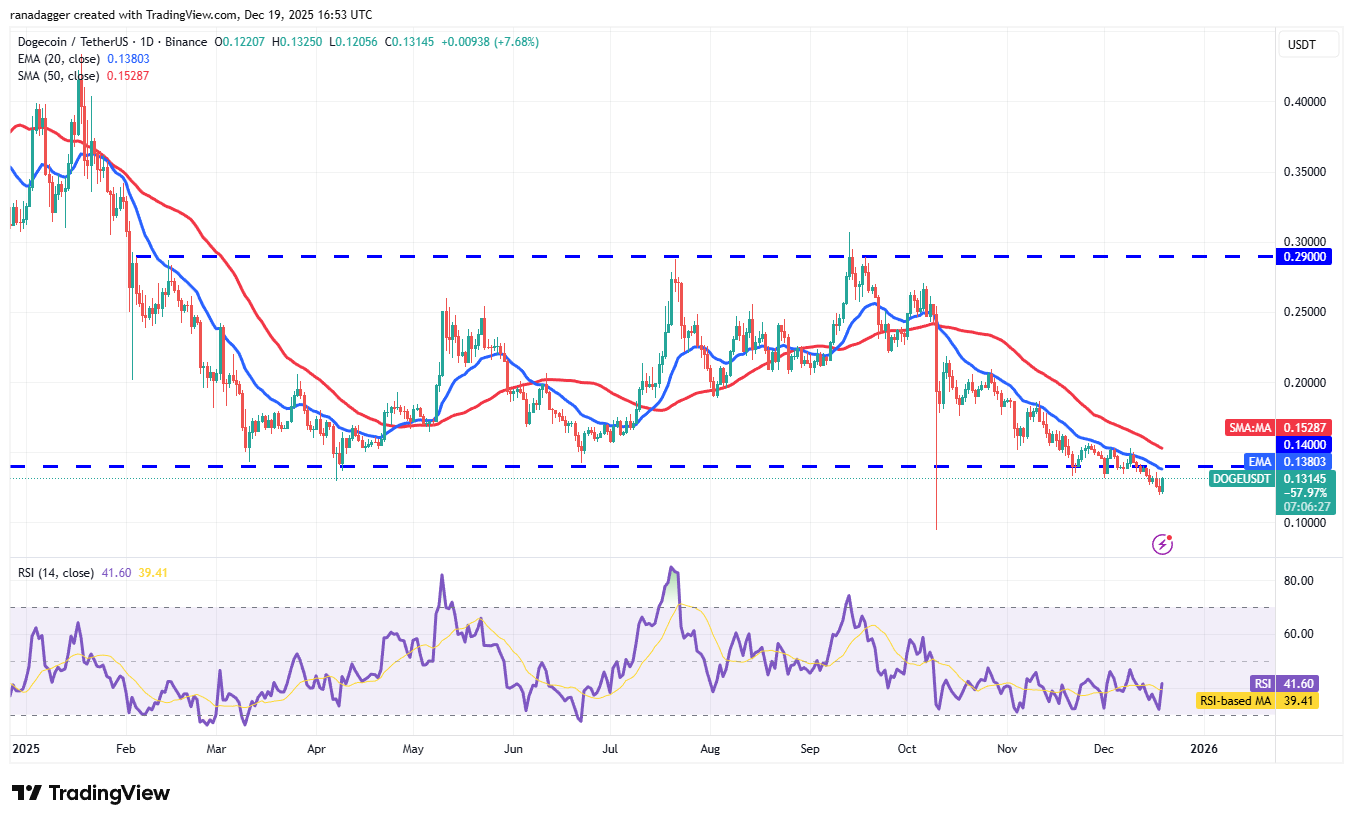This screenshot has width=1353, height=823.
Task: Click the TradingView logo
Action: click(x=90, y=793)
